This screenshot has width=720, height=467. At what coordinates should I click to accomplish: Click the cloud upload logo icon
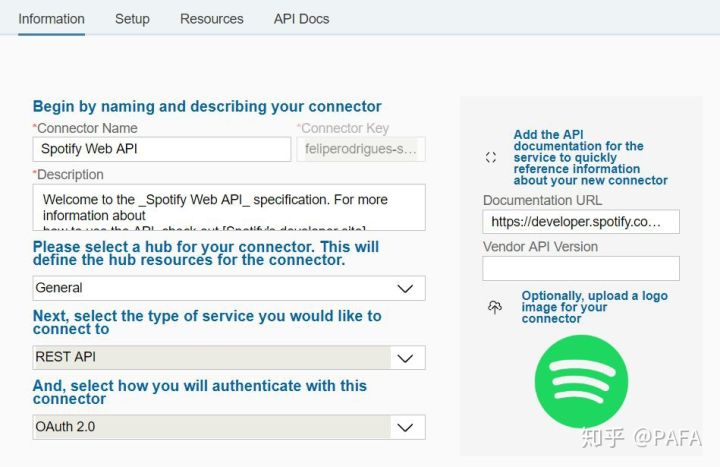click(x=494, y=308)
